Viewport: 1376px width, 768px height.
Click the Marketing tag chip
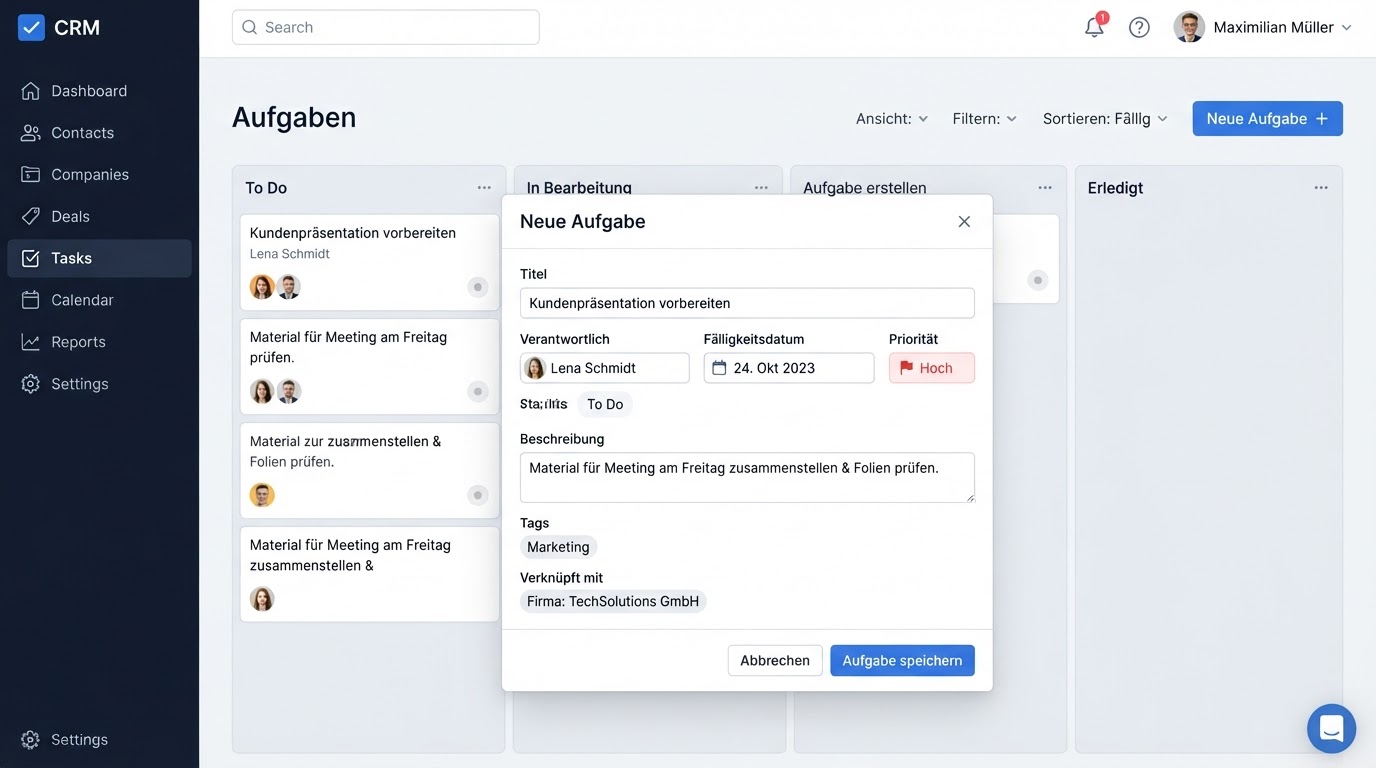pyautogui.click(x=558, y=547)
